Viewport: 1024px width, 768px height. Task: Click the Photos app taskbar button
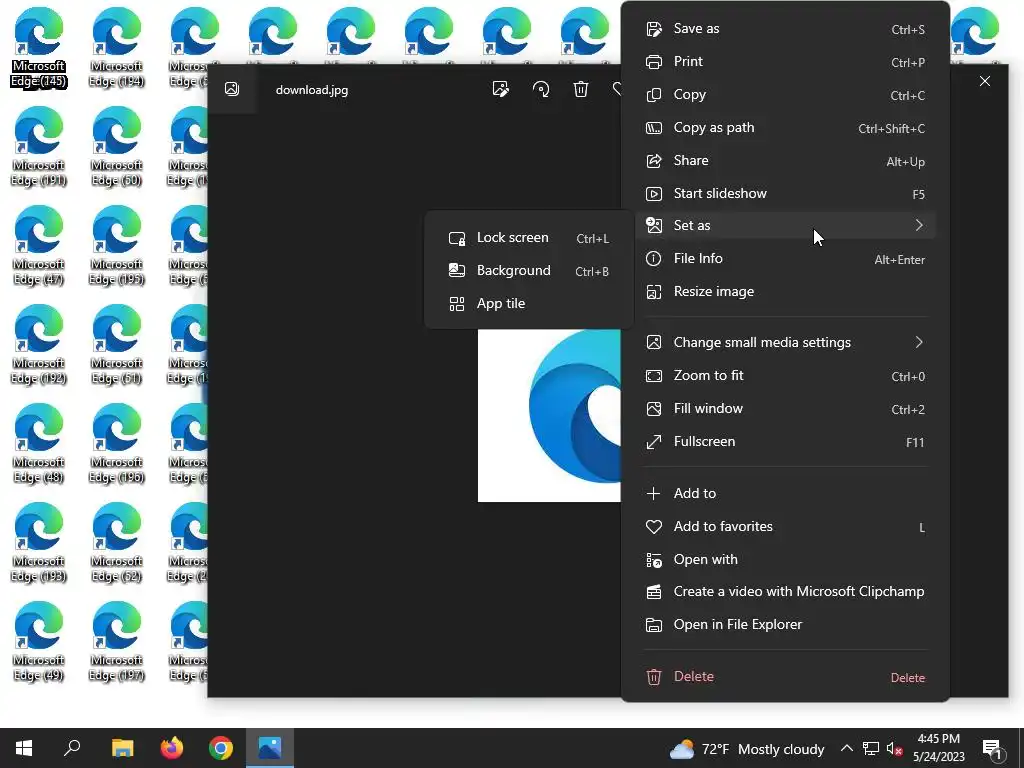tap(270, 748)
